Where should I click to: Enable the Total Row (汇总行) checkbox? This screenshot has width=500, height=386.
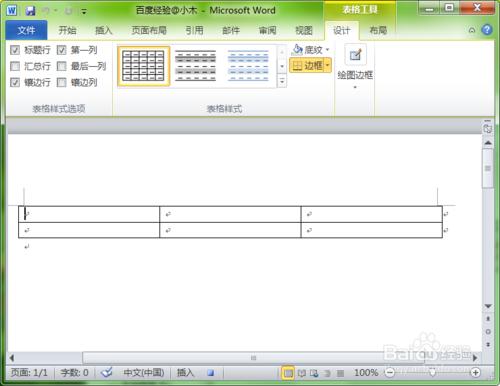coord(15,66)
